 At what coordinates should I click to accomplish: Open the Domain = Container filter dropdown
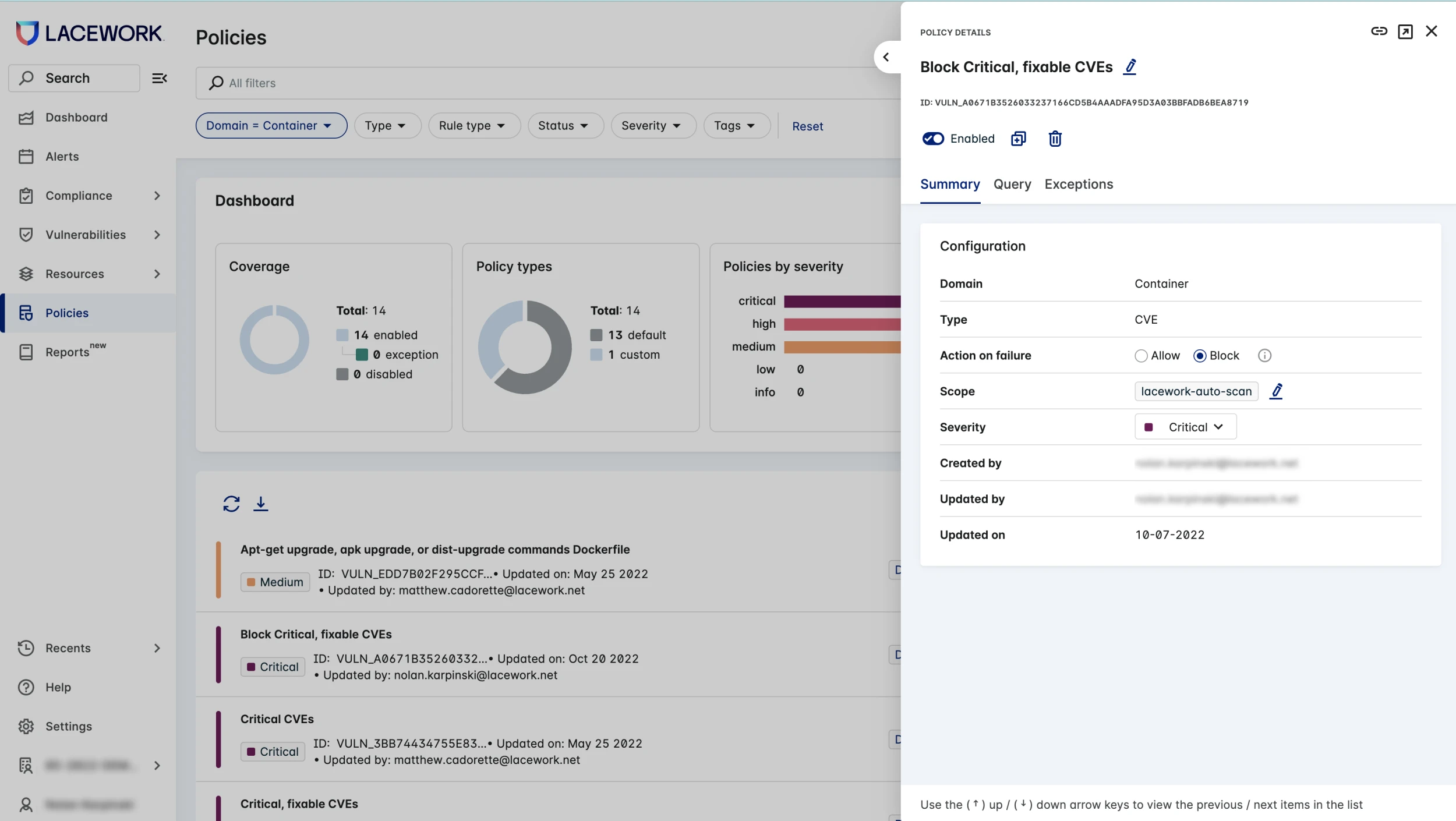271,126
